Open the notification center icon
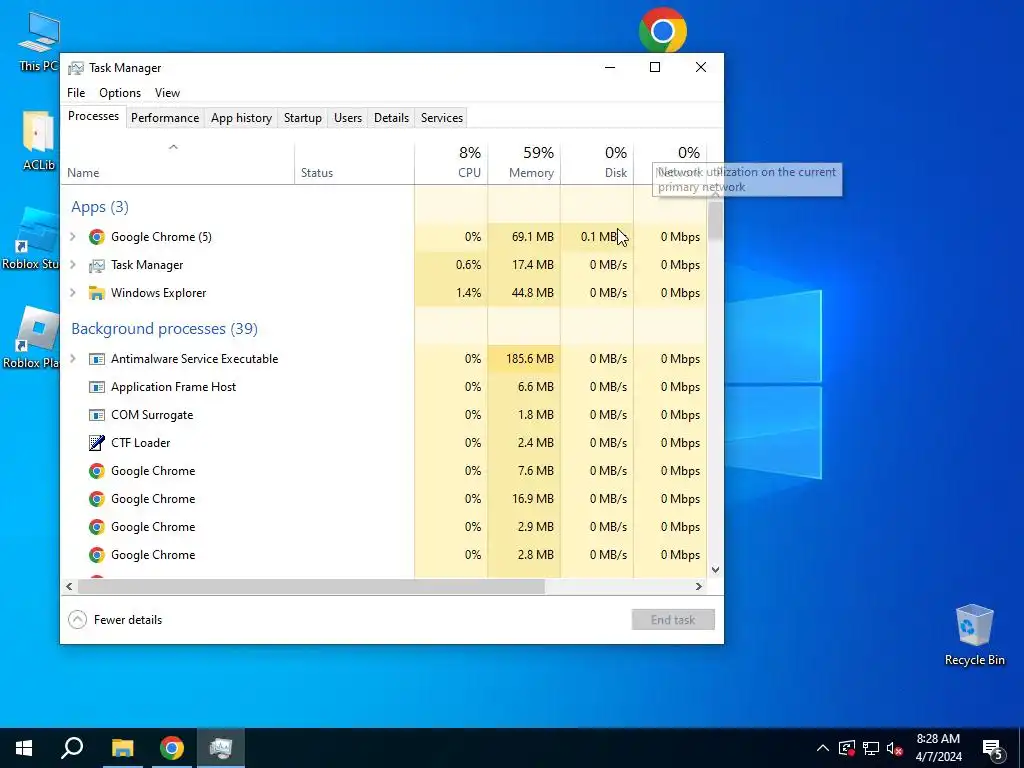The width and height of the screenshot is (1024, 768). (993, 749)
